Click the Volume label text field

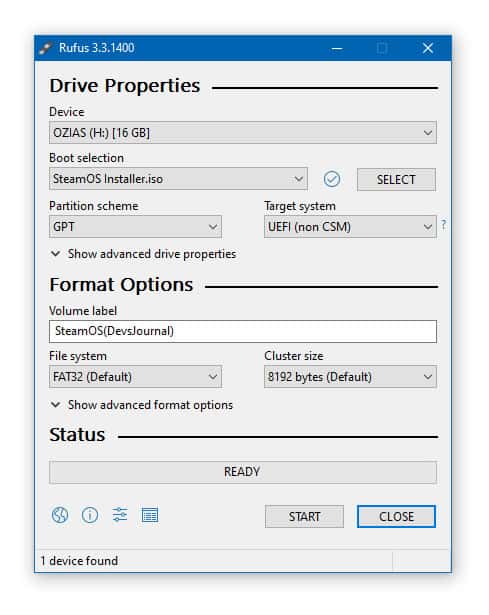coord(243,331)
